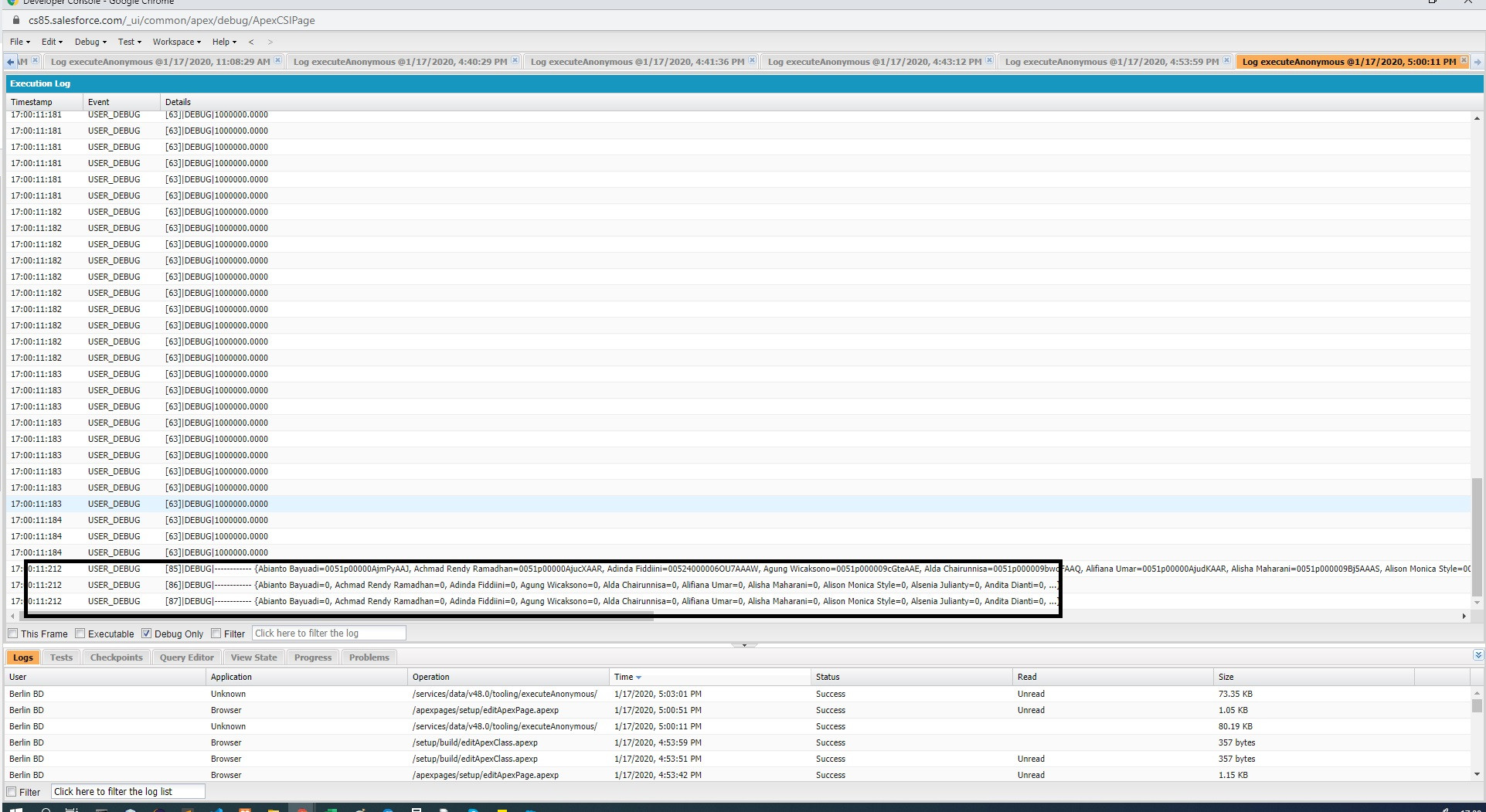Image resolution: width=1486 pixels, height=812 pixels.
Task: Switch to the Problems tab
Action: click(x=369, y=657)
